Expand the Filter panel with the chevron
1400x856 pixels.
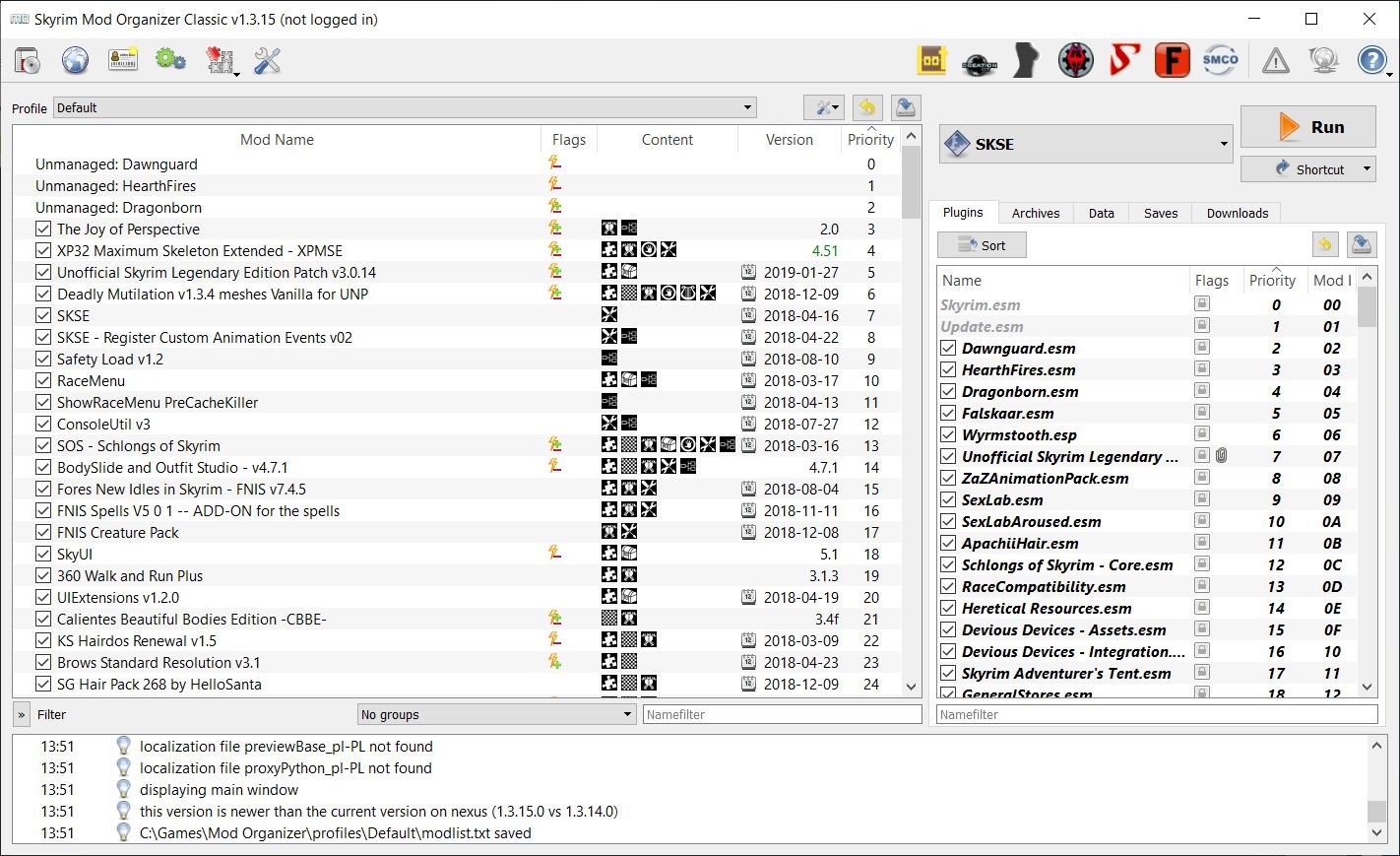coord(22,714)
